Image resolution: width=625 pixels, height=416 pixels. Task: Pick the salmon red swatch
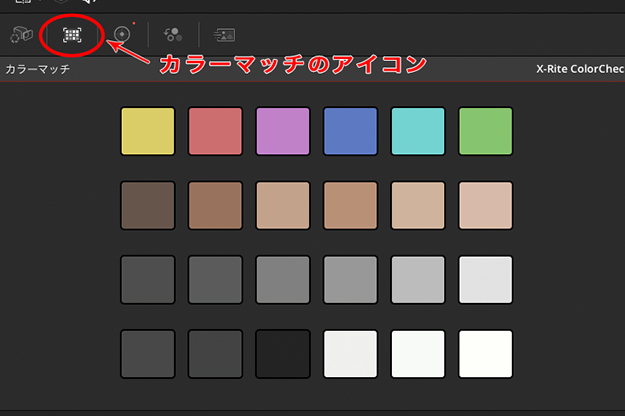tap(215, 131)
